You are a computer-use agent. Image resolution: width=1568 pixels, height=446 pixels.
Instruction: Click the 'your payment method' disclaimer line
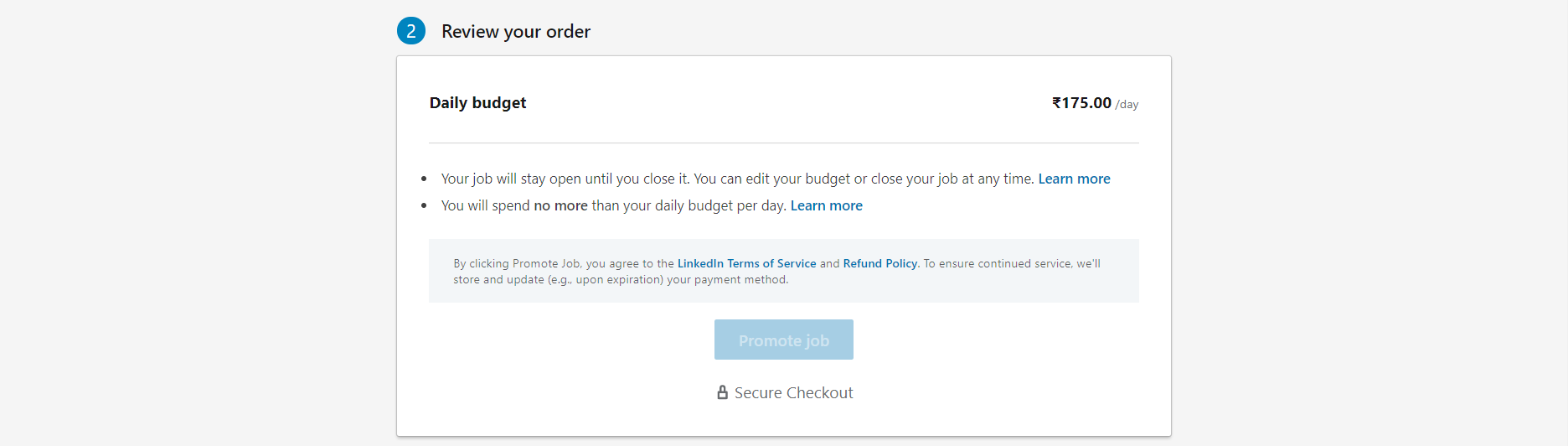[x=620, y=280]
